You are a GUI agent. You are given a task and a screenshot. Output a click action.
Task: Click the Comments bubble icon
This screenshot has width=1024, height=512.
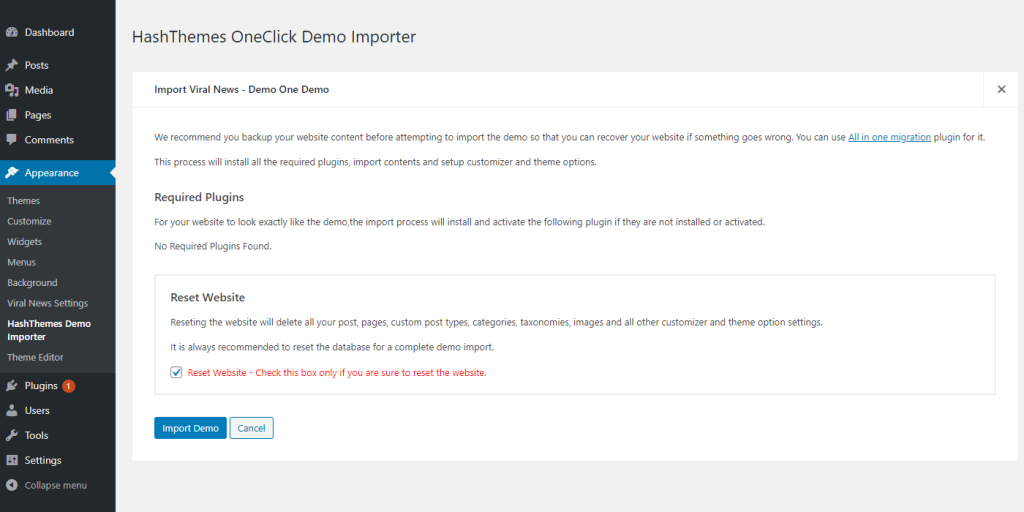[x=12, y=140]
